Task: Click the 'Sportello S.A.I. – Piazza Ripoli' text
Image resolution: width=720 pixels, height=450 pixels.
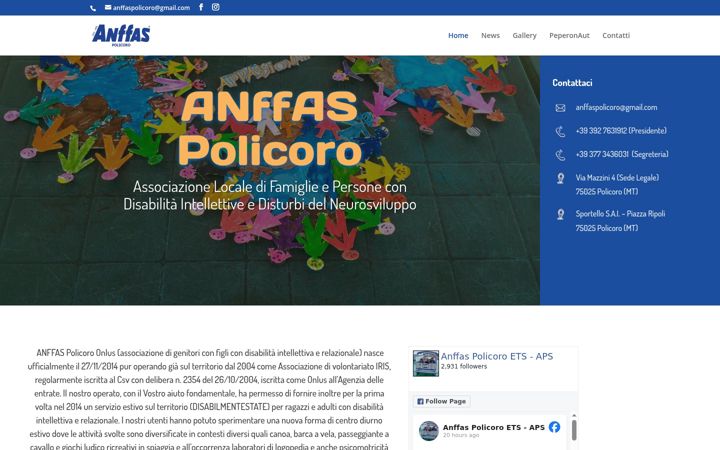Action: [x=620, y=214]
